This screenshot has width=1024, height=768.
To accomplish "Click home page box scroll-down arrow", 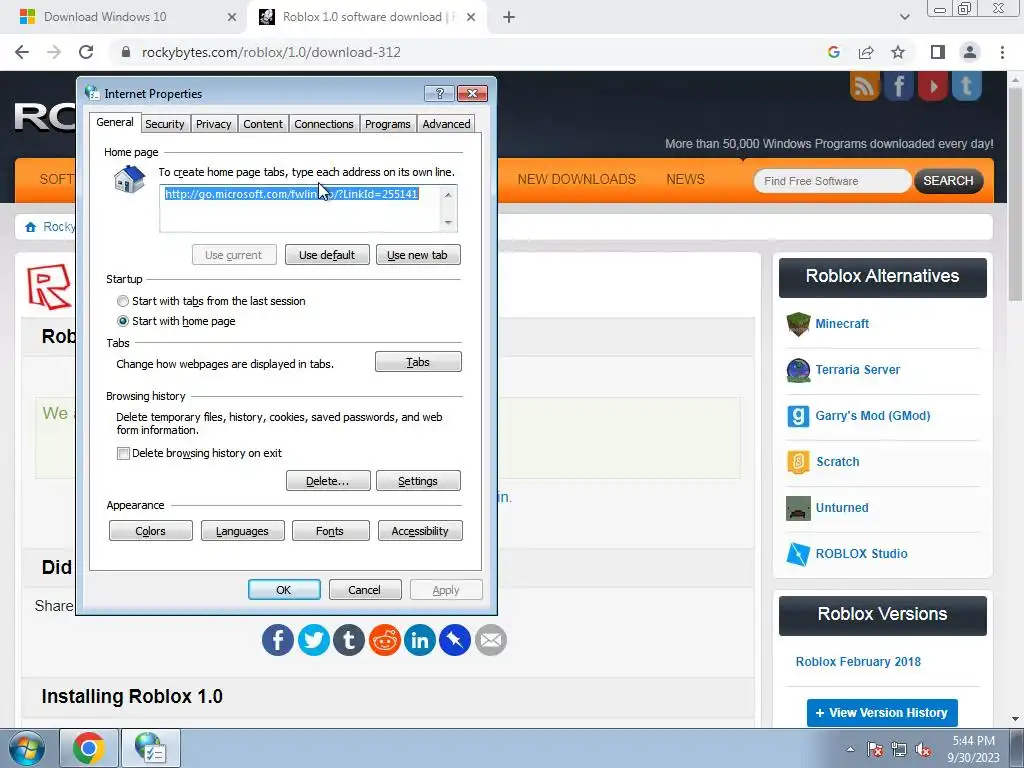I will pyautogui.click(x=448, y=223).
